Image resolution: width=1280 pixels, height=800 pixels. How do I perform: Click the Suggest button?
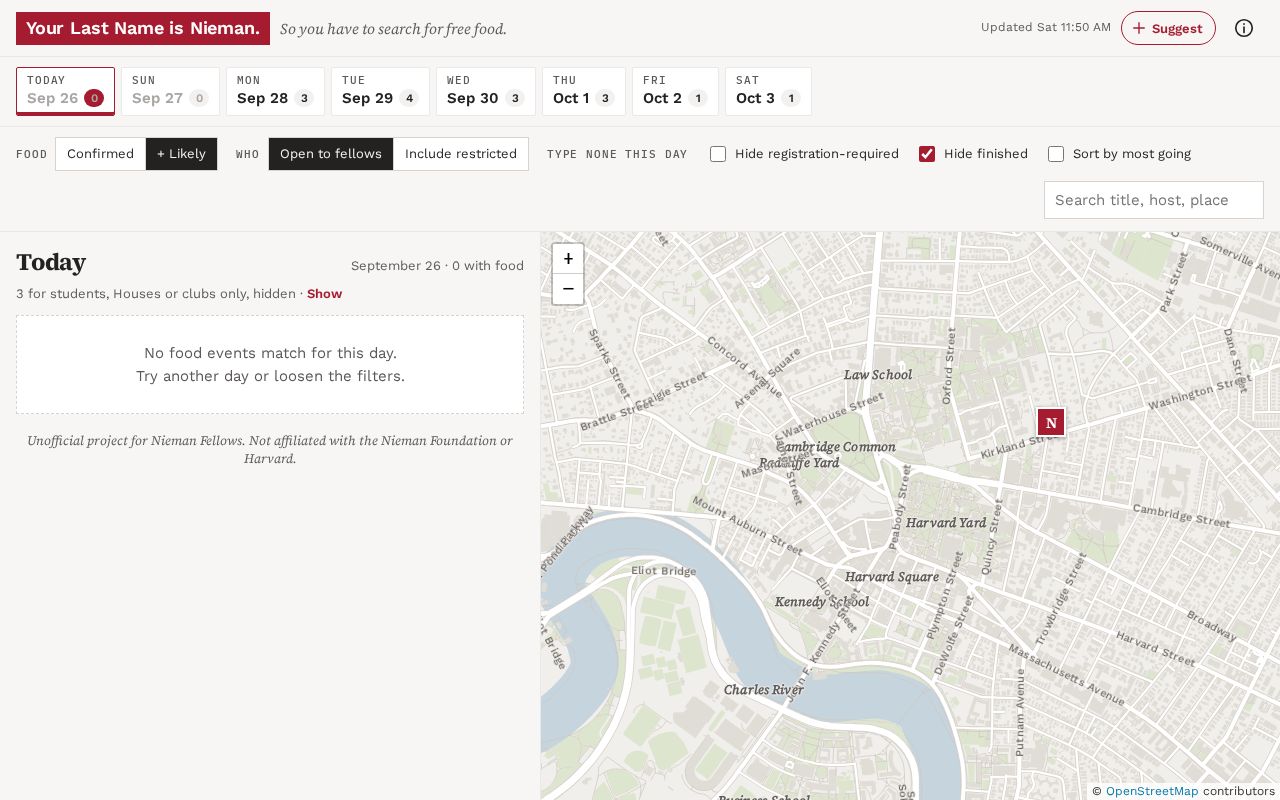[1168, 28]
